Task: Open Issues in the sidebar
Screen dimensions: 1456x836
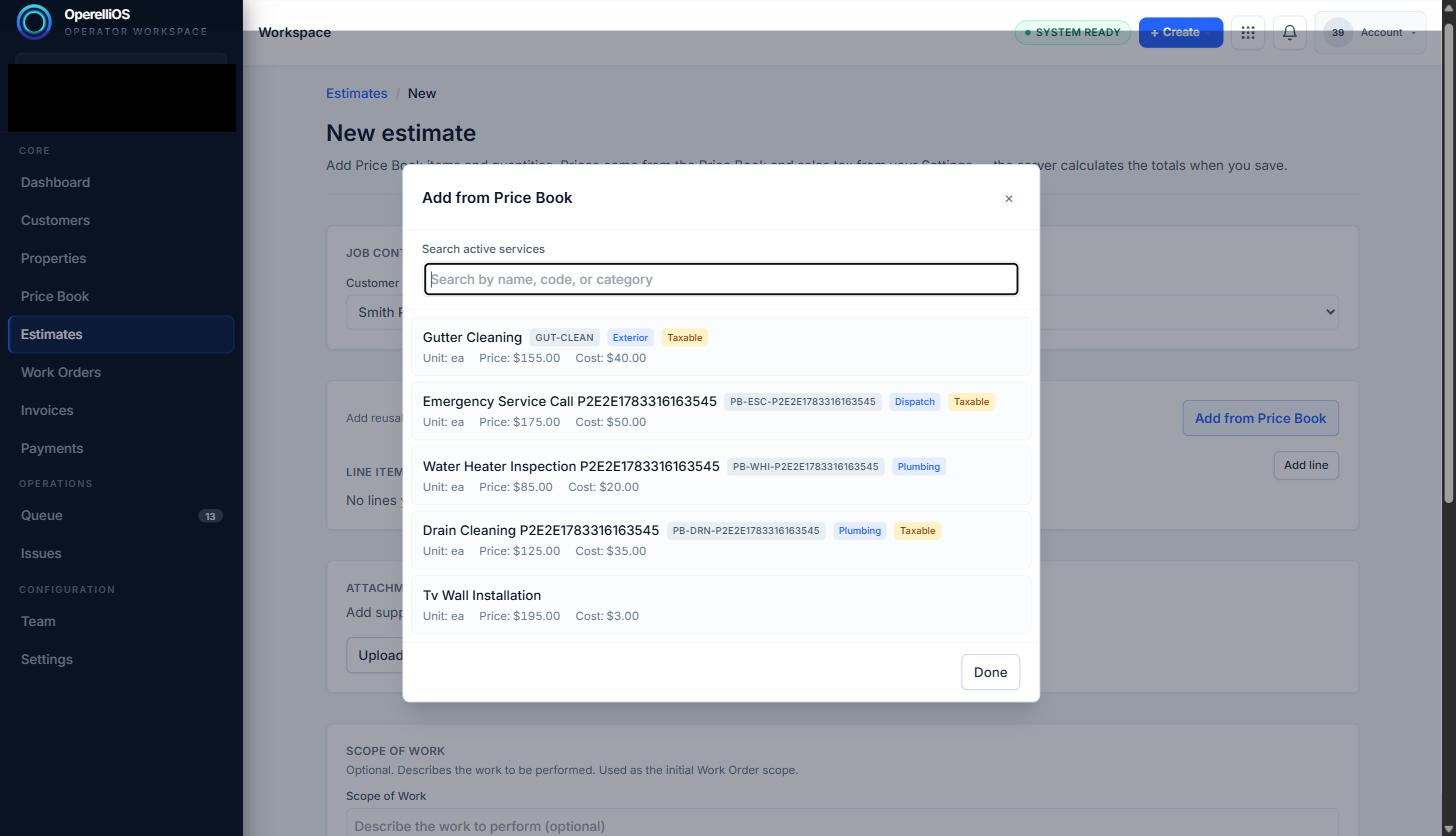Action: 121,553
